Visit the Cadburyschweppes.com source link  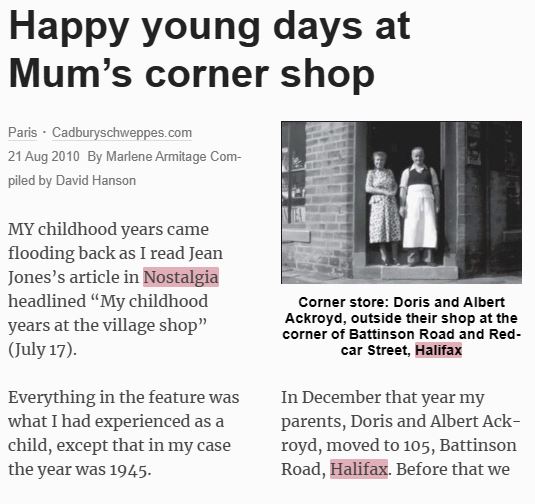click(x=122, y=132)
